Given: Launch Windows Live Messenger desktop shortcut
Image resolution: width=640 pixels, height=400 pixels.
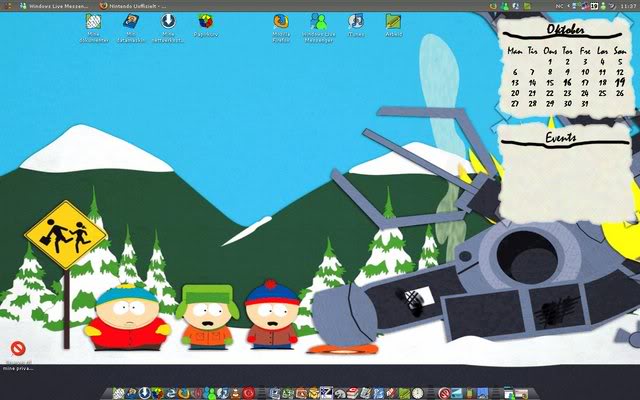Looking at the screenshot, I should click(x=319, y=27).
